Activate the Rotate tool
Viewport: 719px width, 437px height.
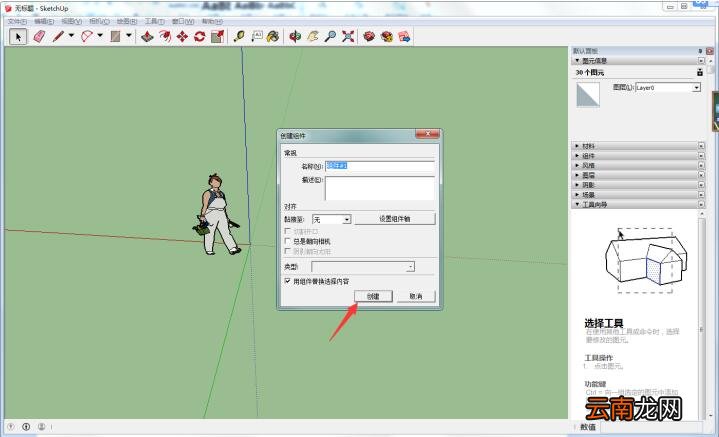(199, 36)
